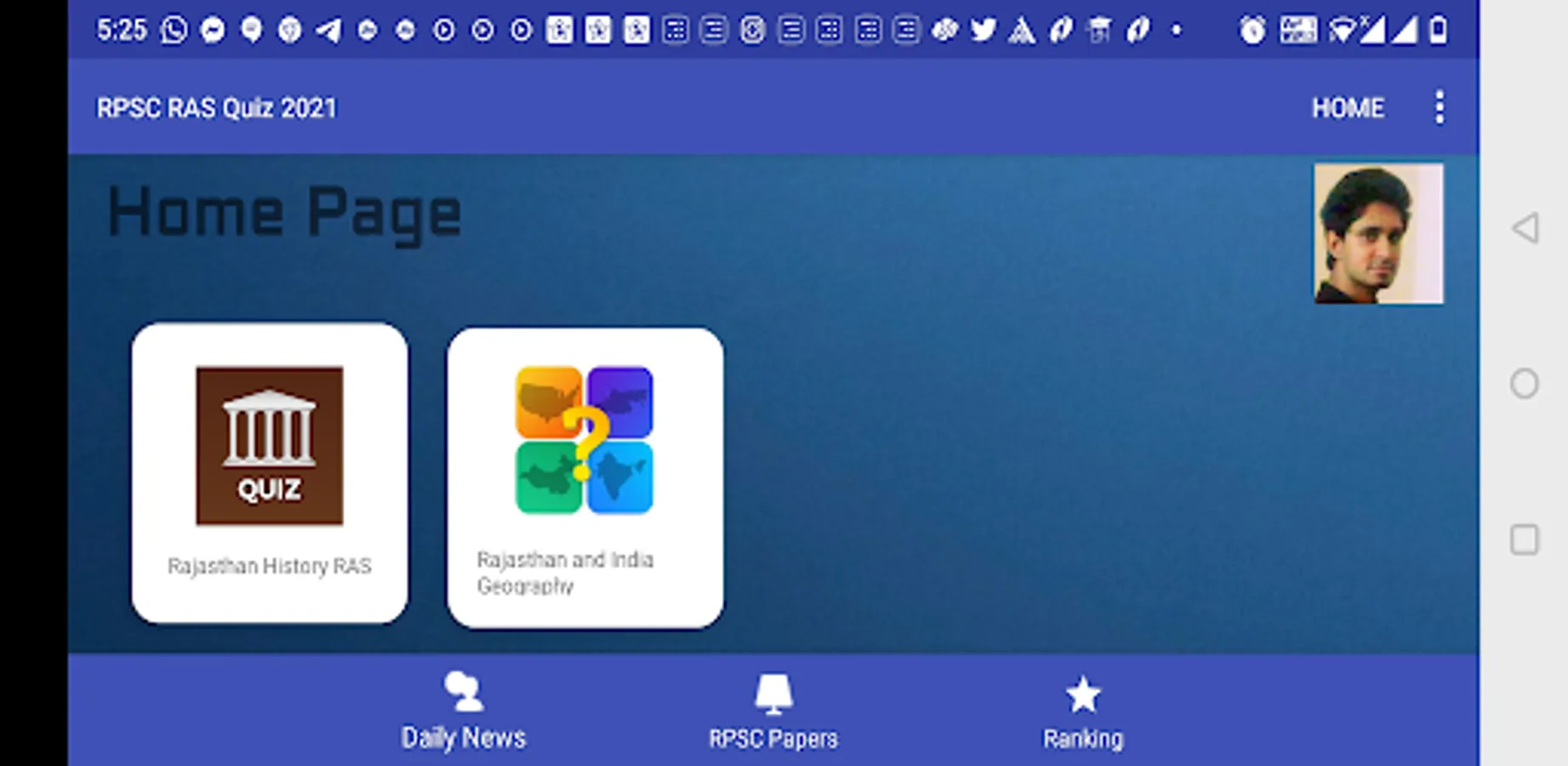1568x766 pixels.
Task: Switch to the RPSC Papers tab
Action: (773, 712)
